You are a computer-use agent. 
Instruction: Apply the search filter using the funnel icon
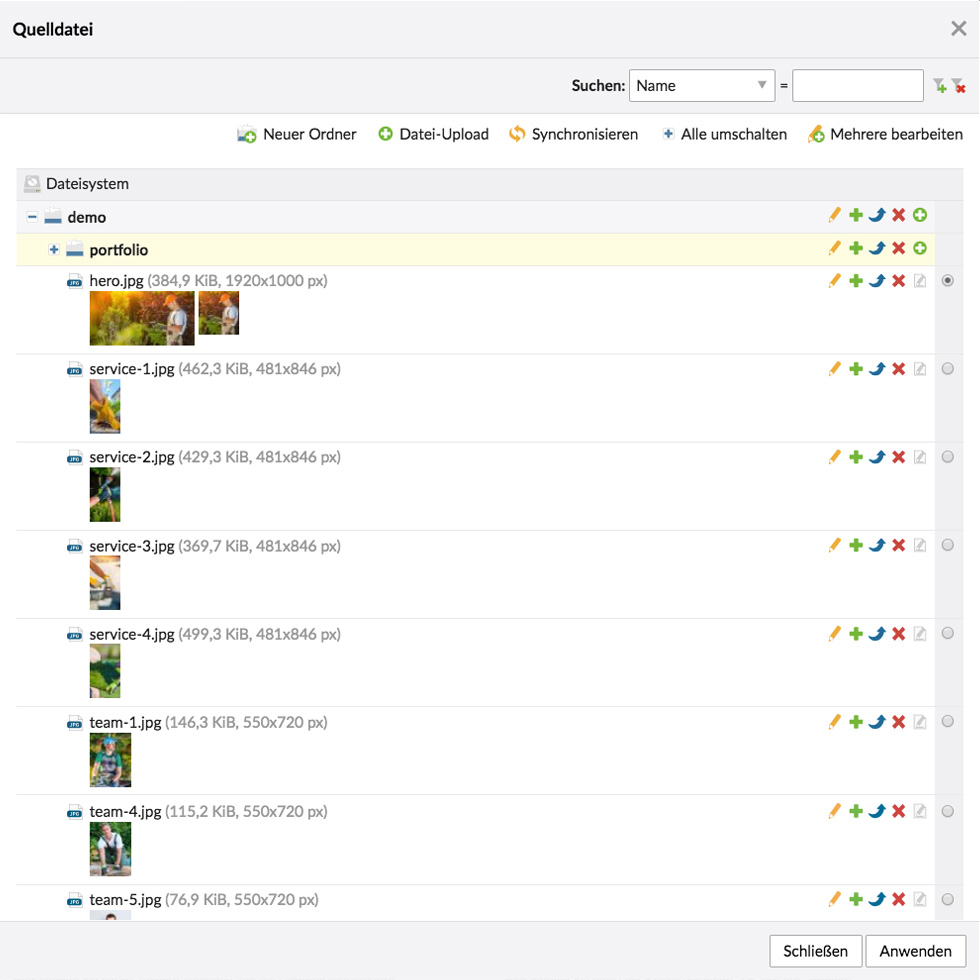click(x=939, y=86)
